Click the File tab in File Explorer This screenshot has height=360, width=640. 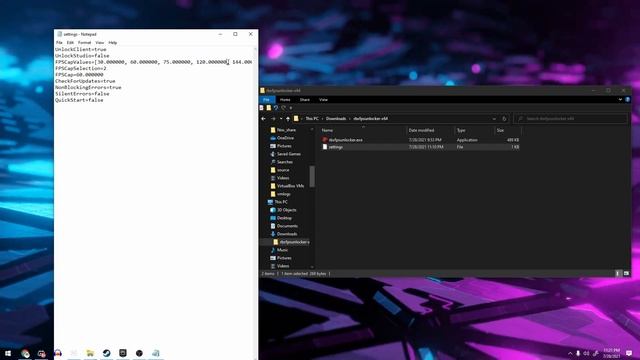pos(267,100)
